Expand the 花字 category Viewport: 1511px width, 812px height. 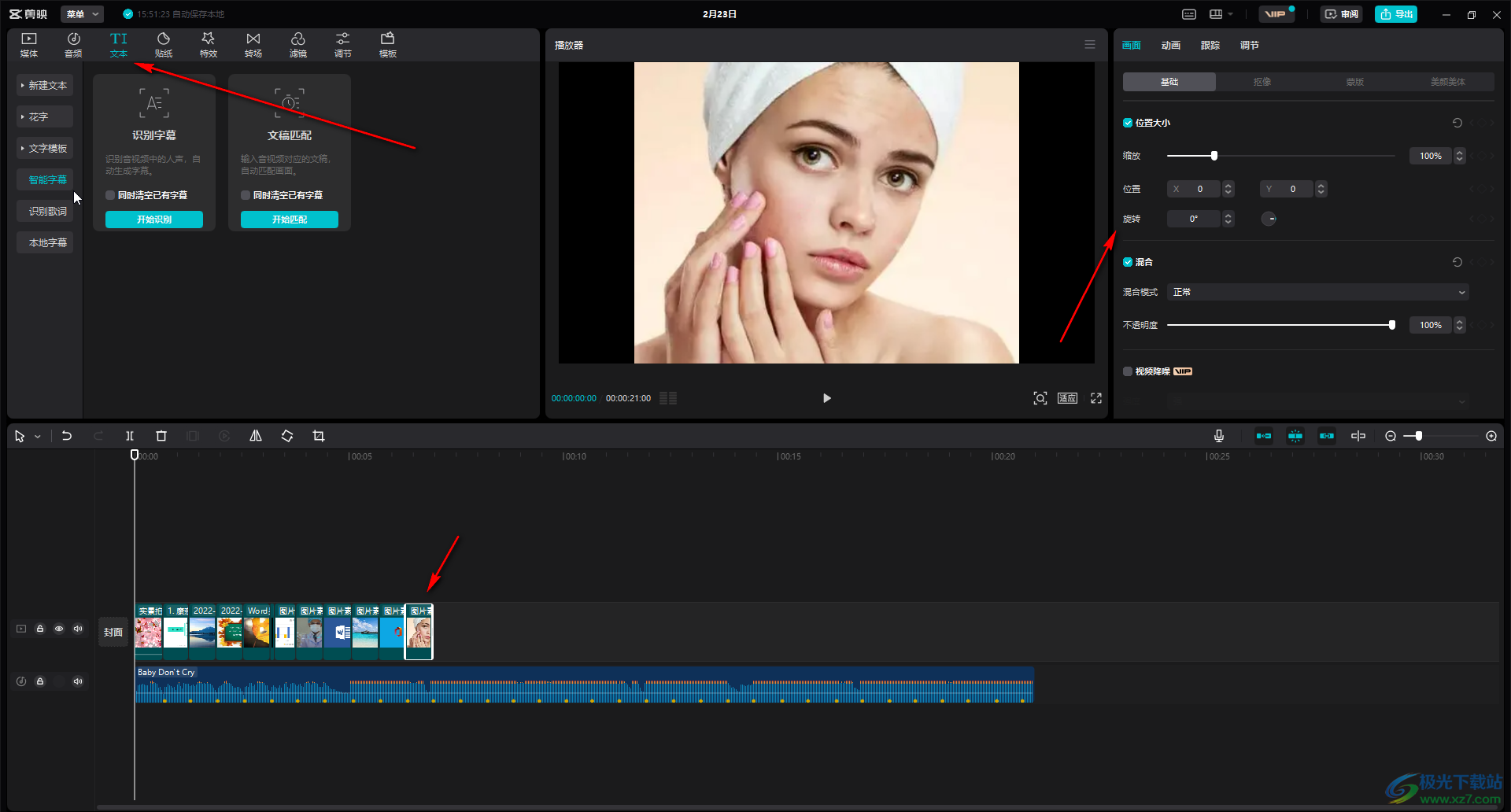[45, 116]
